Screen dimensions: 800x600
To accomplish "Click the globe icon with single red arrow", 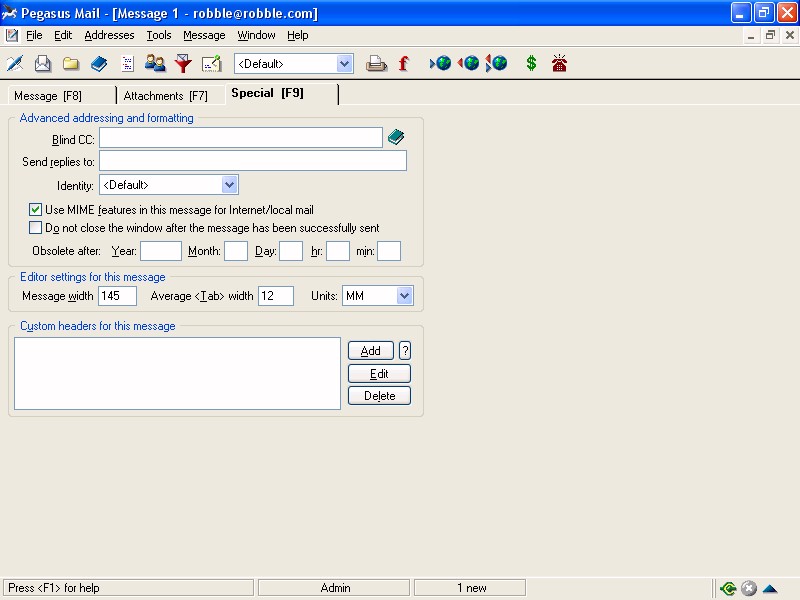I will tap(468, 63).
